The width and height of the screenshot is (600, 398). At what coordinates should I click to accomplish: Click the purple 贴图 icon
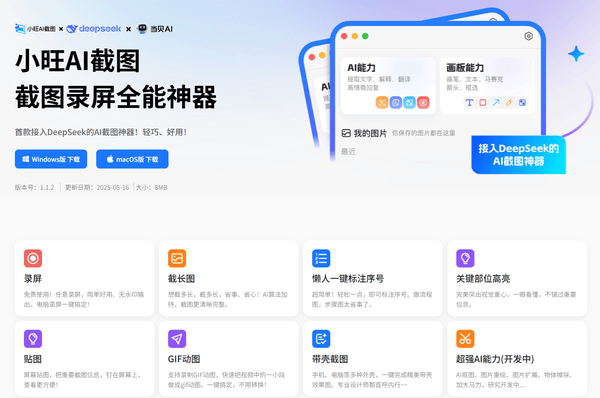pos(33,339)
